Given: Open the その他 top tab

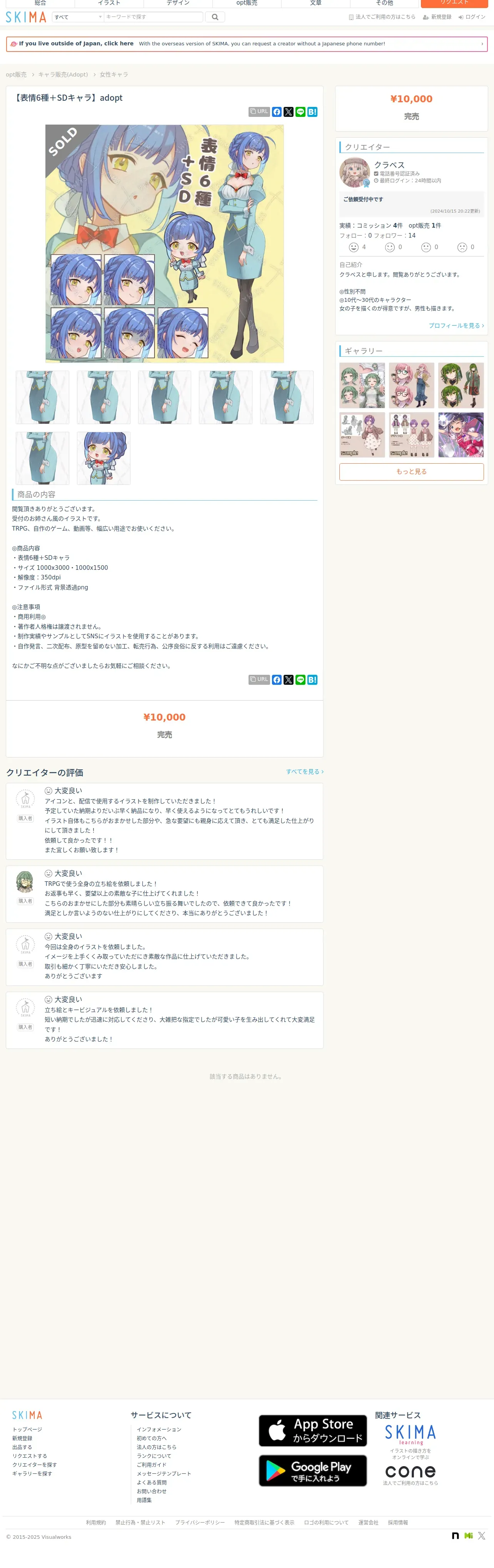Looking at the screenshot, I should point(384,3).
